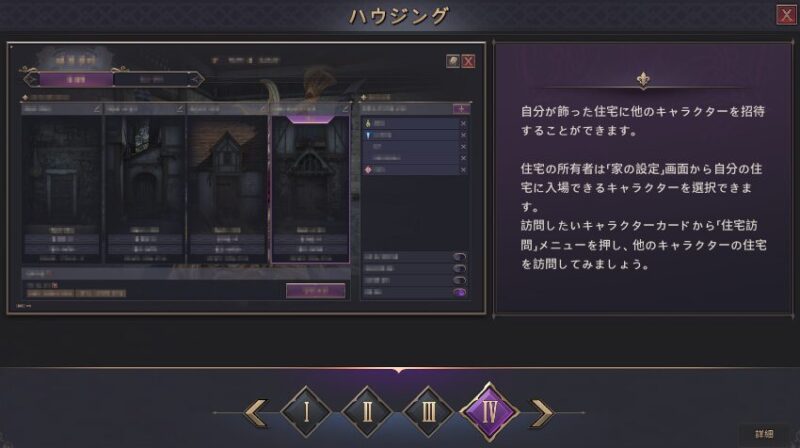Toggle the first housing permission switch
Image resolution: width=800 pixels, height=448 pixels.
[459, 257]
